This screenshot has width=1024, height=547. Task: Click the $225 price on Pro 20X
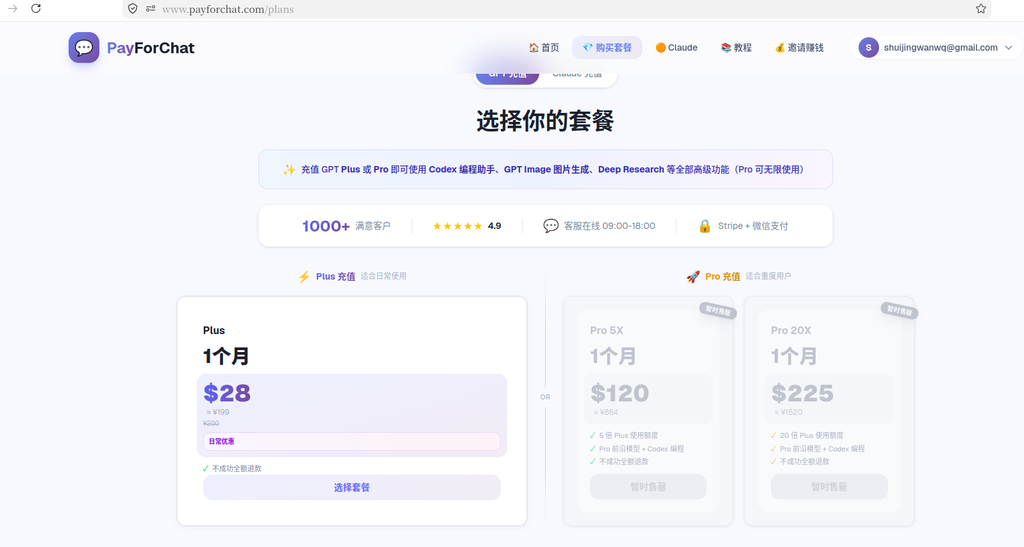click(x=803, y=393)
